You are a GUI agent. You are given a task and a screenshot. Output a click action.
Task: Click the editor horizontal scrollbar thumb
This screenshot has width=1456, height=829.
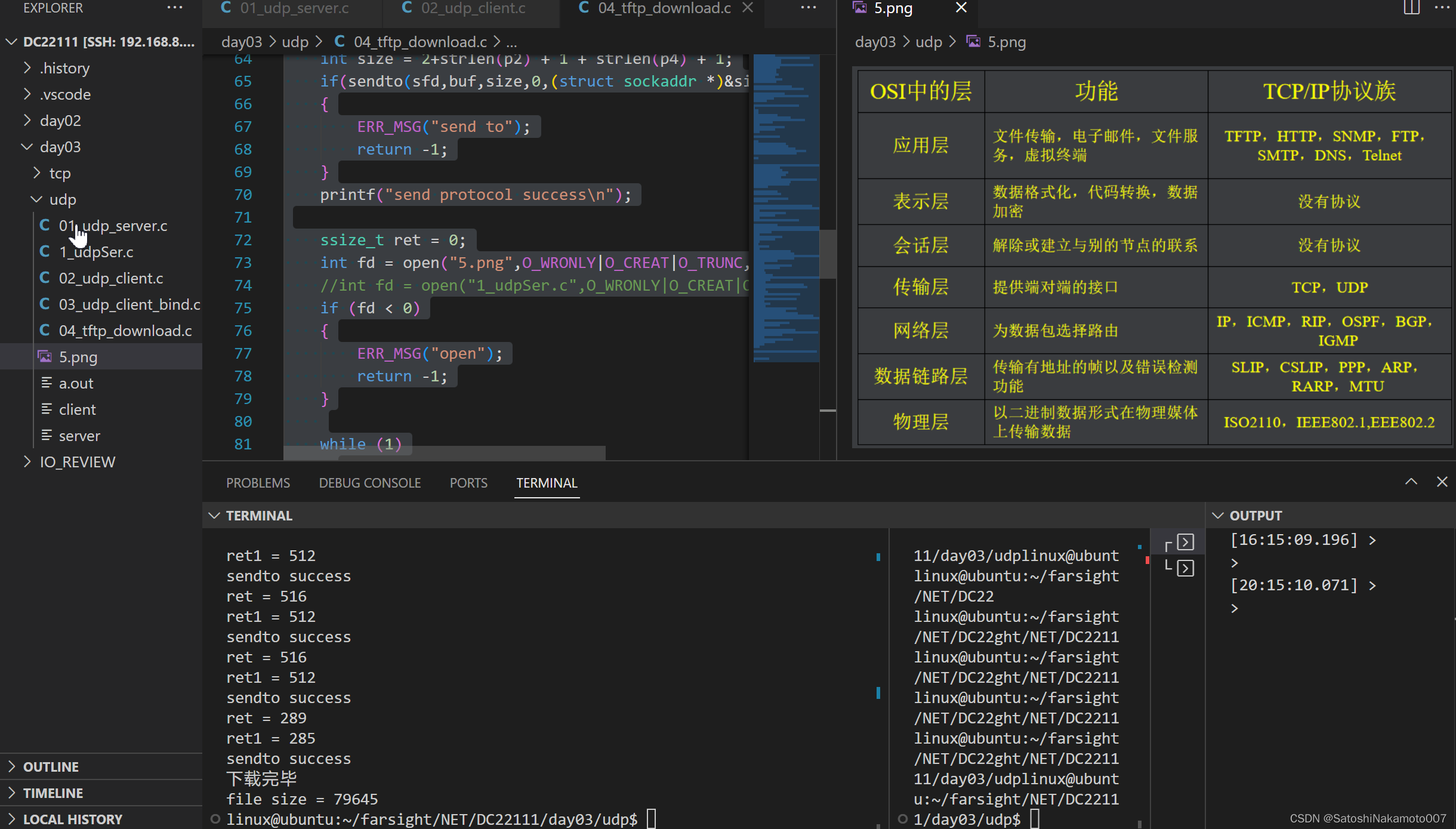pyautogui.click(x=444, y=453)
